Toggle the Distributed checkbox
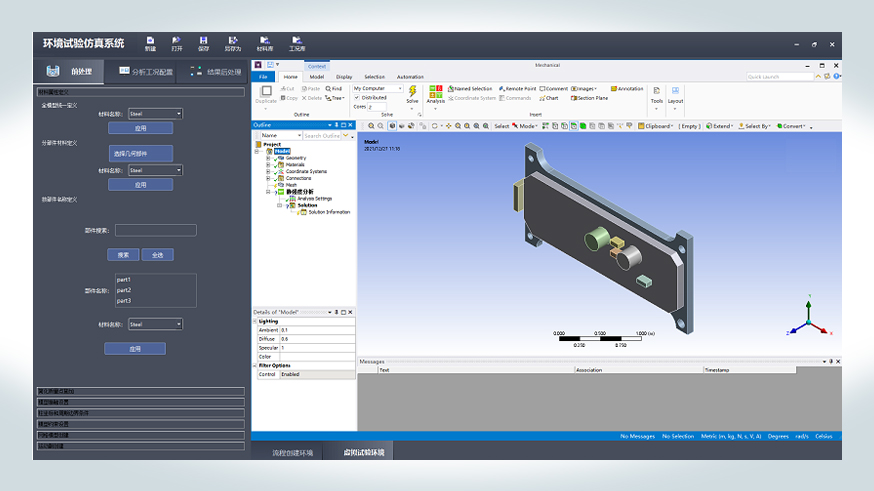The width and height of the screenshot is (874, 491). [357, 98]
